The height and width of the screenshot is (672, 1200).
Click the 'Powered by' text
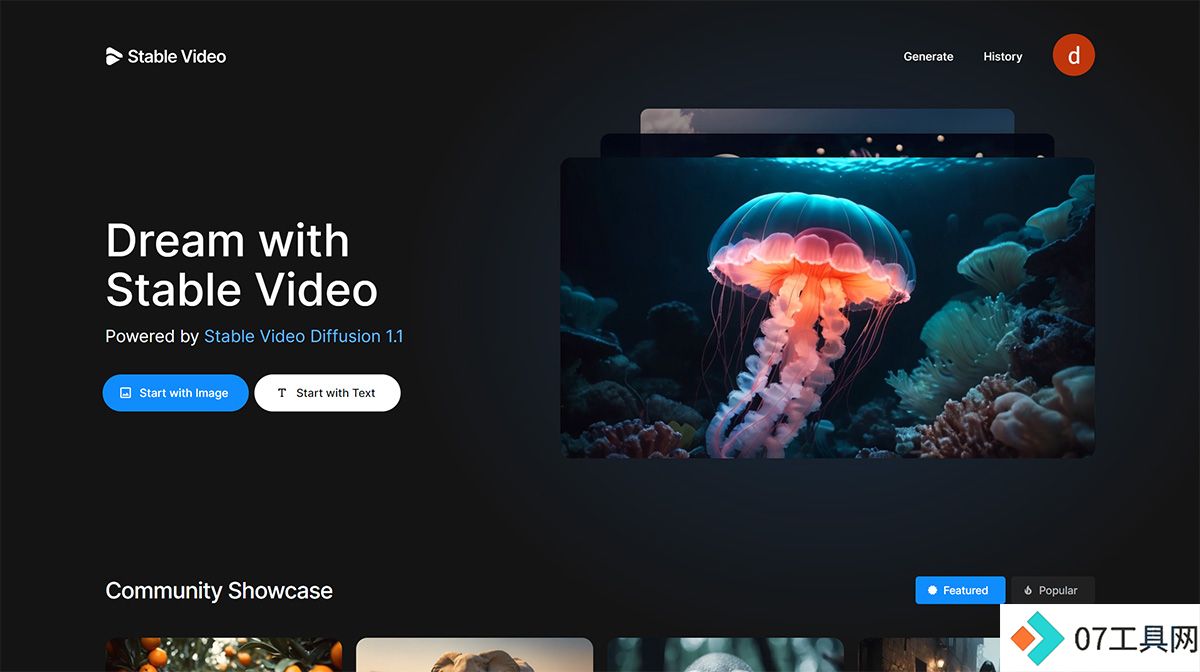coord(152,337)
